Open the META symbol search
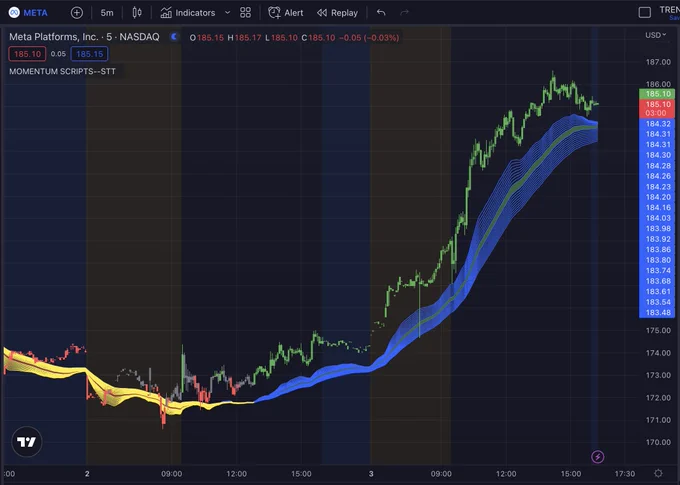 [x=28, y=13]
